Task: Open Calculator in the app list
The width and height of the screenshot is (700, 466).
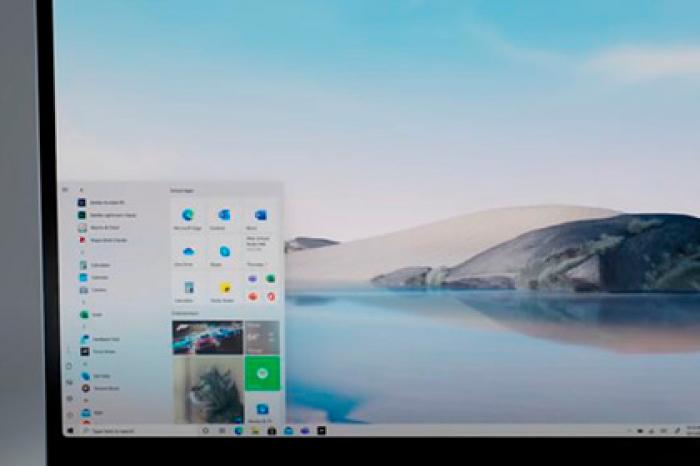Action: click(94, 265)
